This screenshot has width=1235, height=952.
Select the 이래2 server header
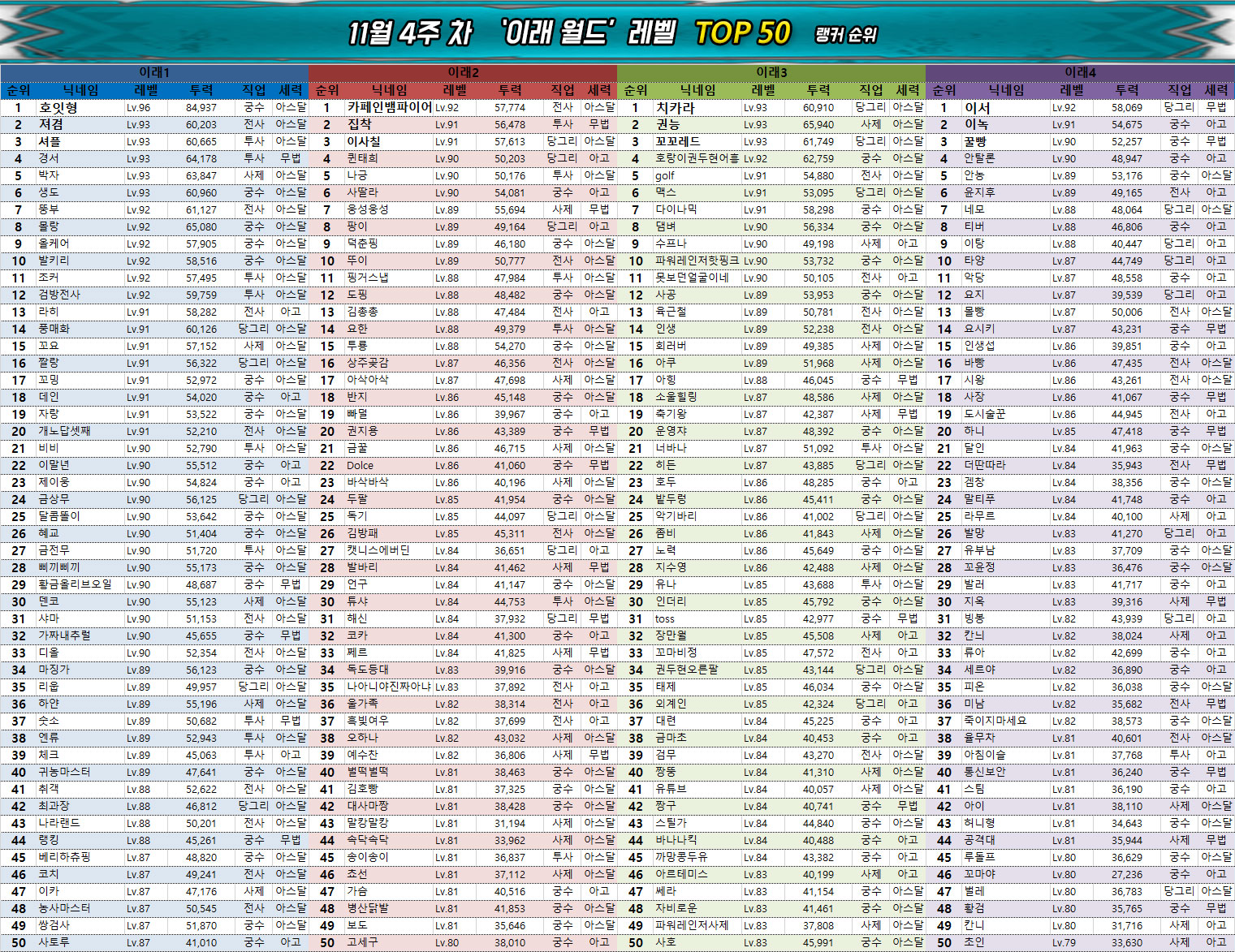tap(463, 72)
